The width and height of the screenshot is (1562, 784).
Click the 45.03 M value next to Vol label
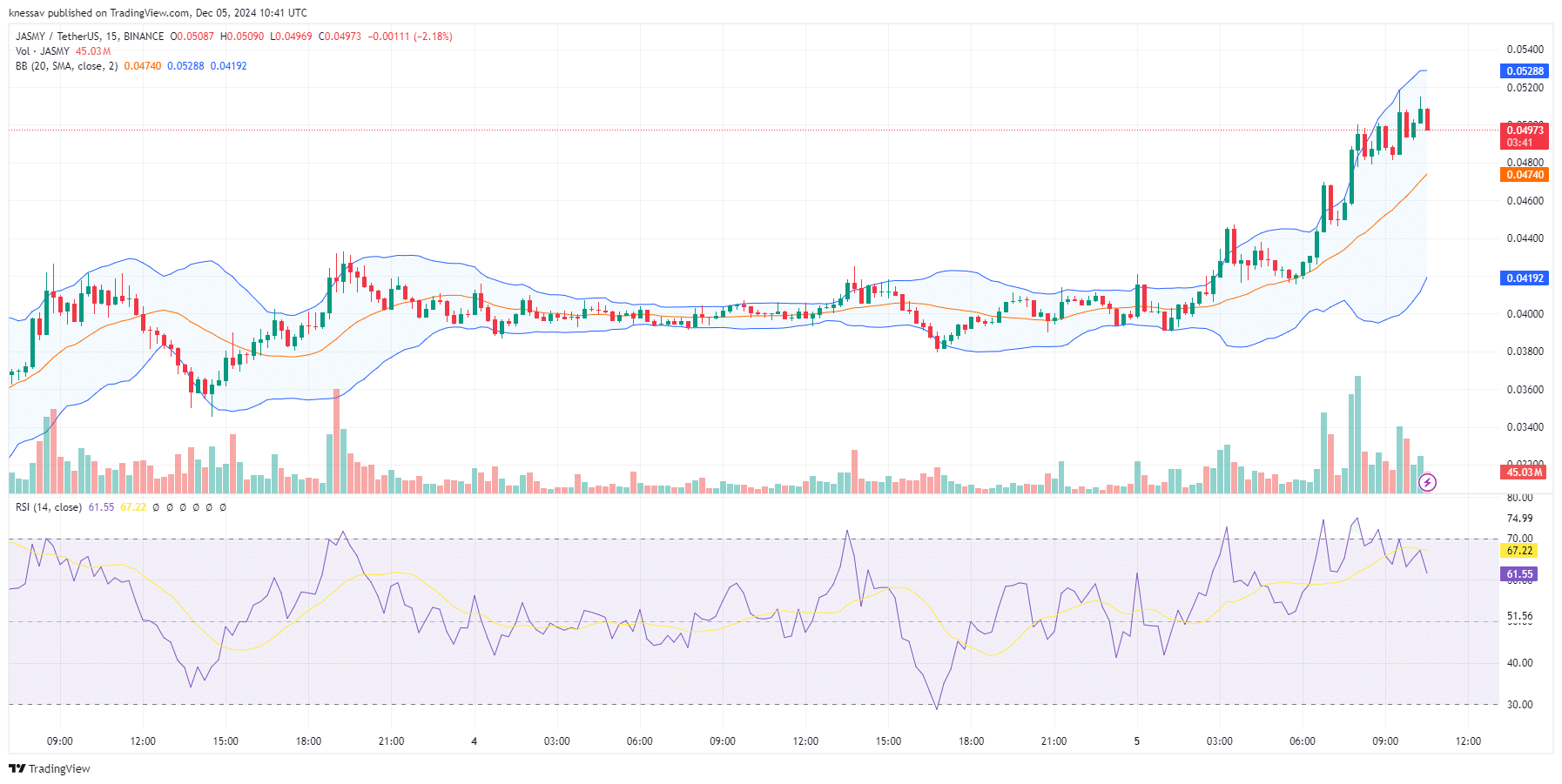(x=93, y=51)
